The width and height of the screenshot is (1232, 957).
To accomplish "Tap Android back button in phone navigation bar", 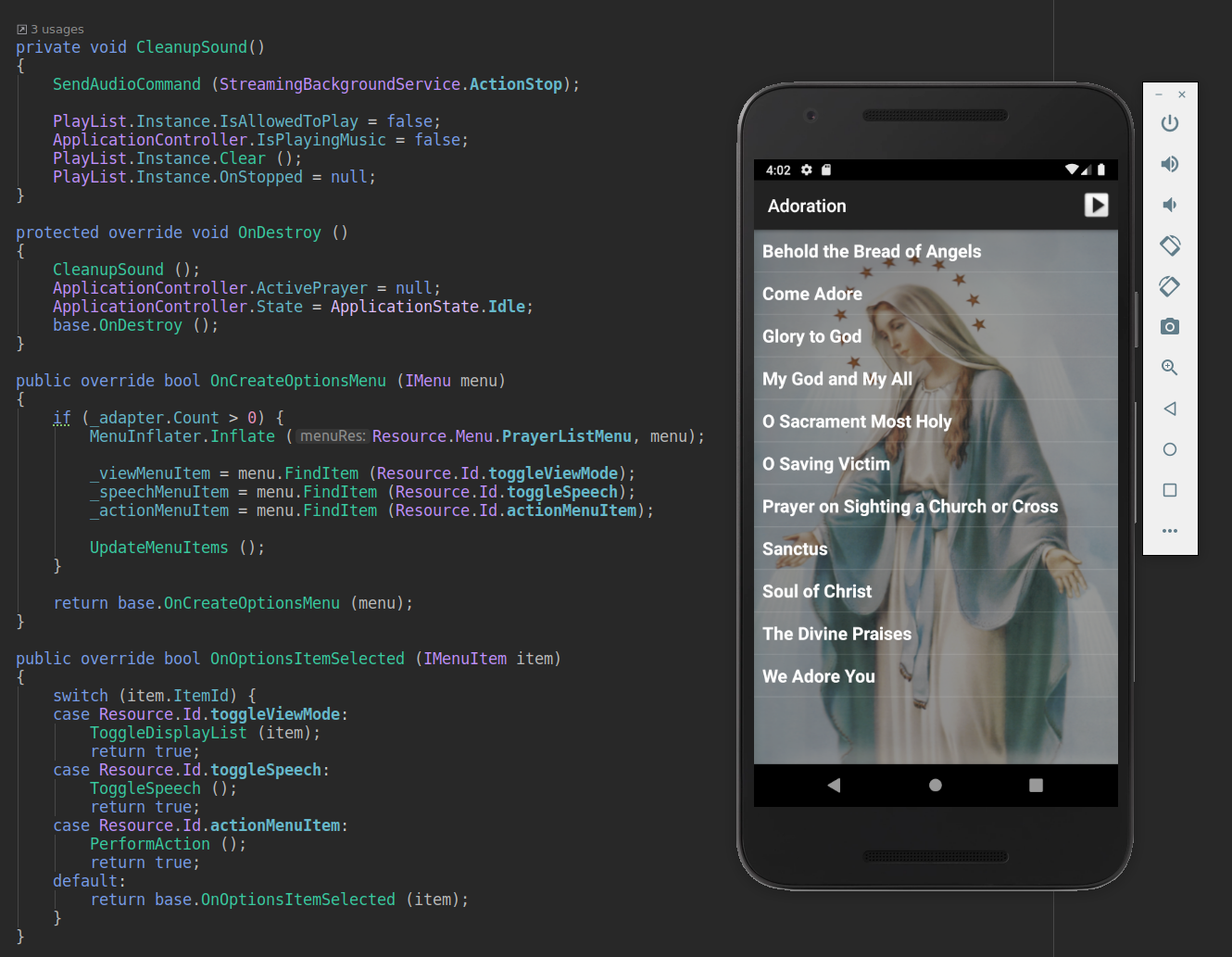I will [x=834, y=786].
